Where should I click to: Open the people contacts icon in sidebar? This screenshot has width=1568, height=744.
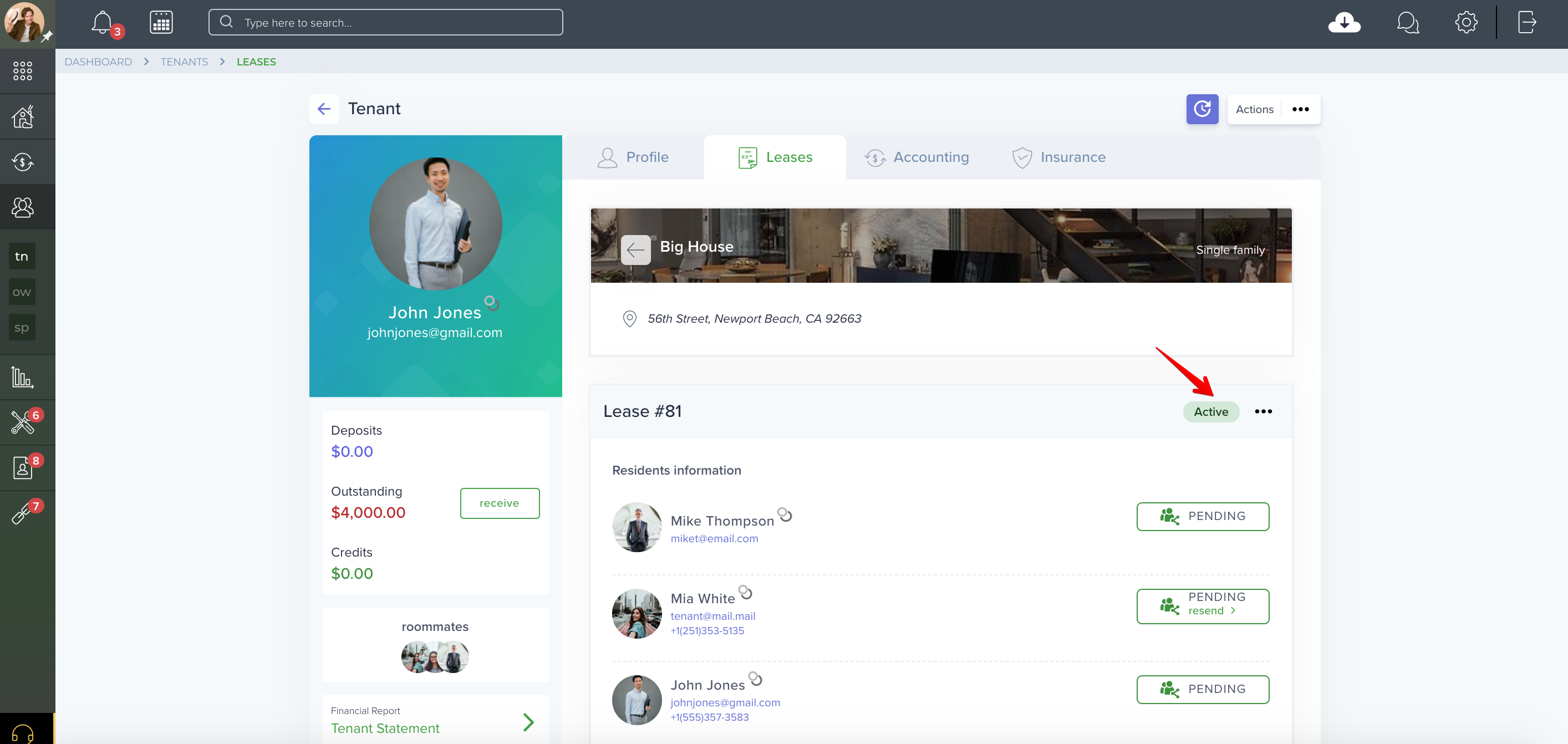click(x=23, y=207)
